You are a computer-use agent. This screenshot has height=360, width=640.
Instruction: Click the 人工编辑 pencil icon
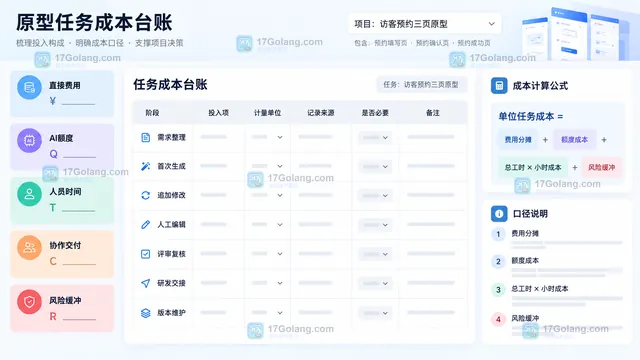[x=145, y=224]
